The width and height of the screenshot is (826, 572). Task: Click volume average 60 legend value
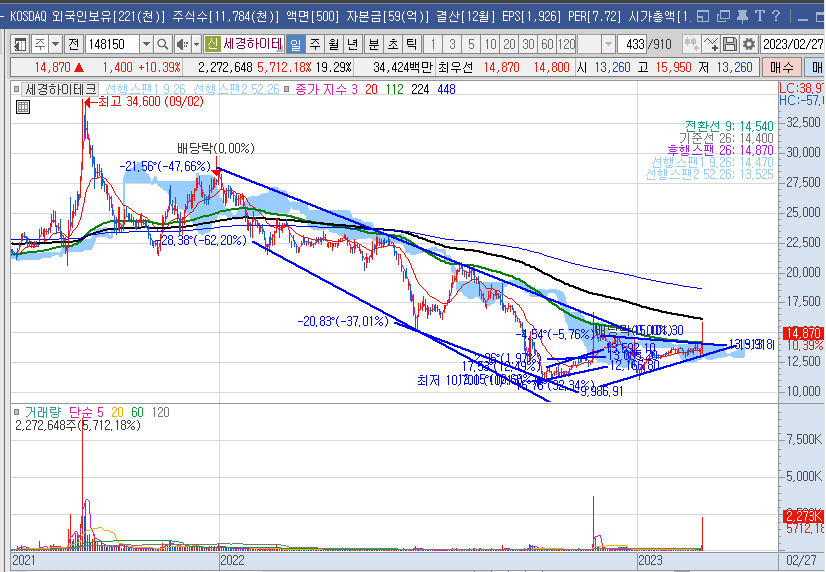137,412
